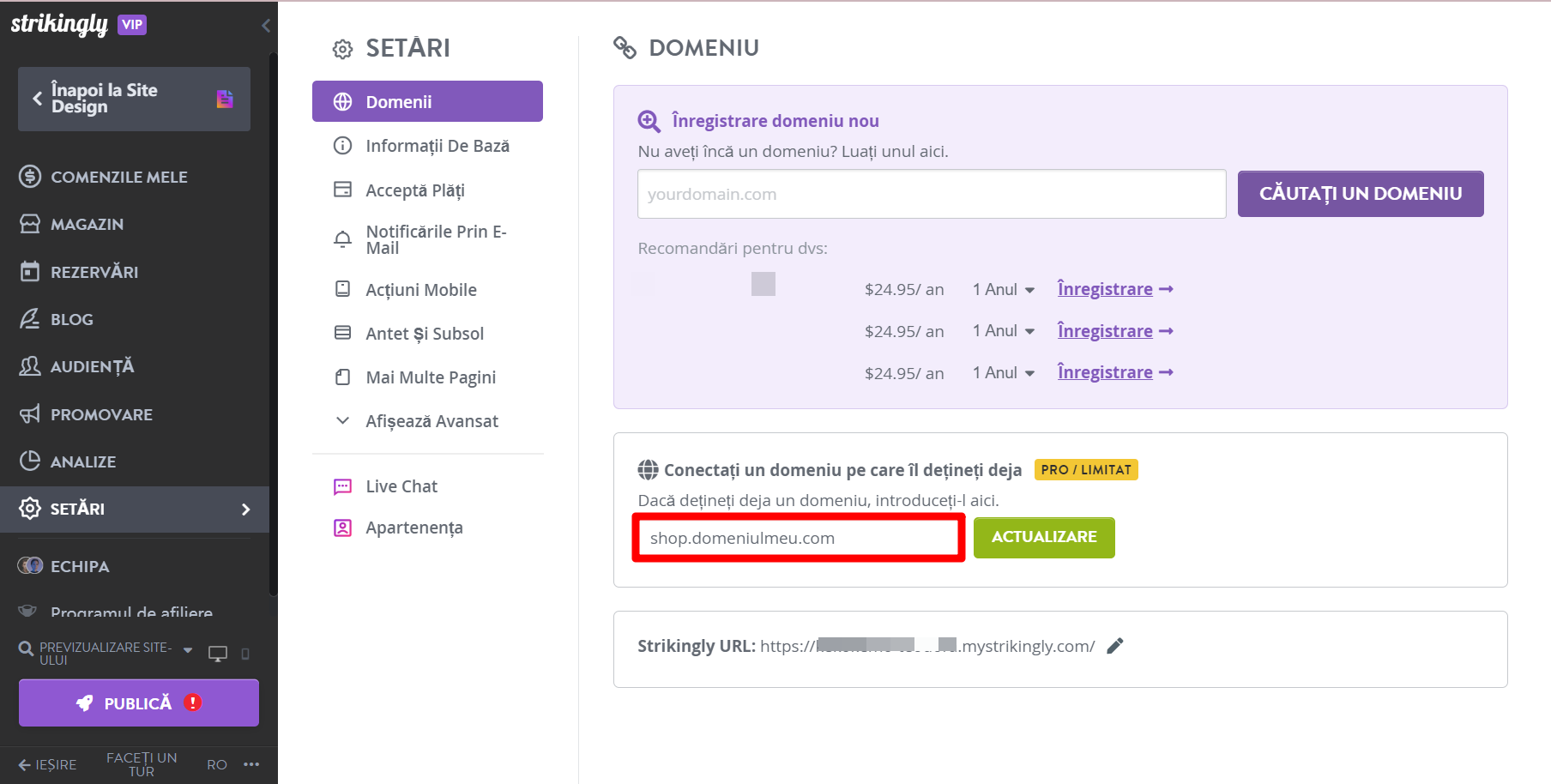Switch to desktop preview icon
Image resolution: width=1551 pixels, height=784 pixels.
[x=218, y=654]
